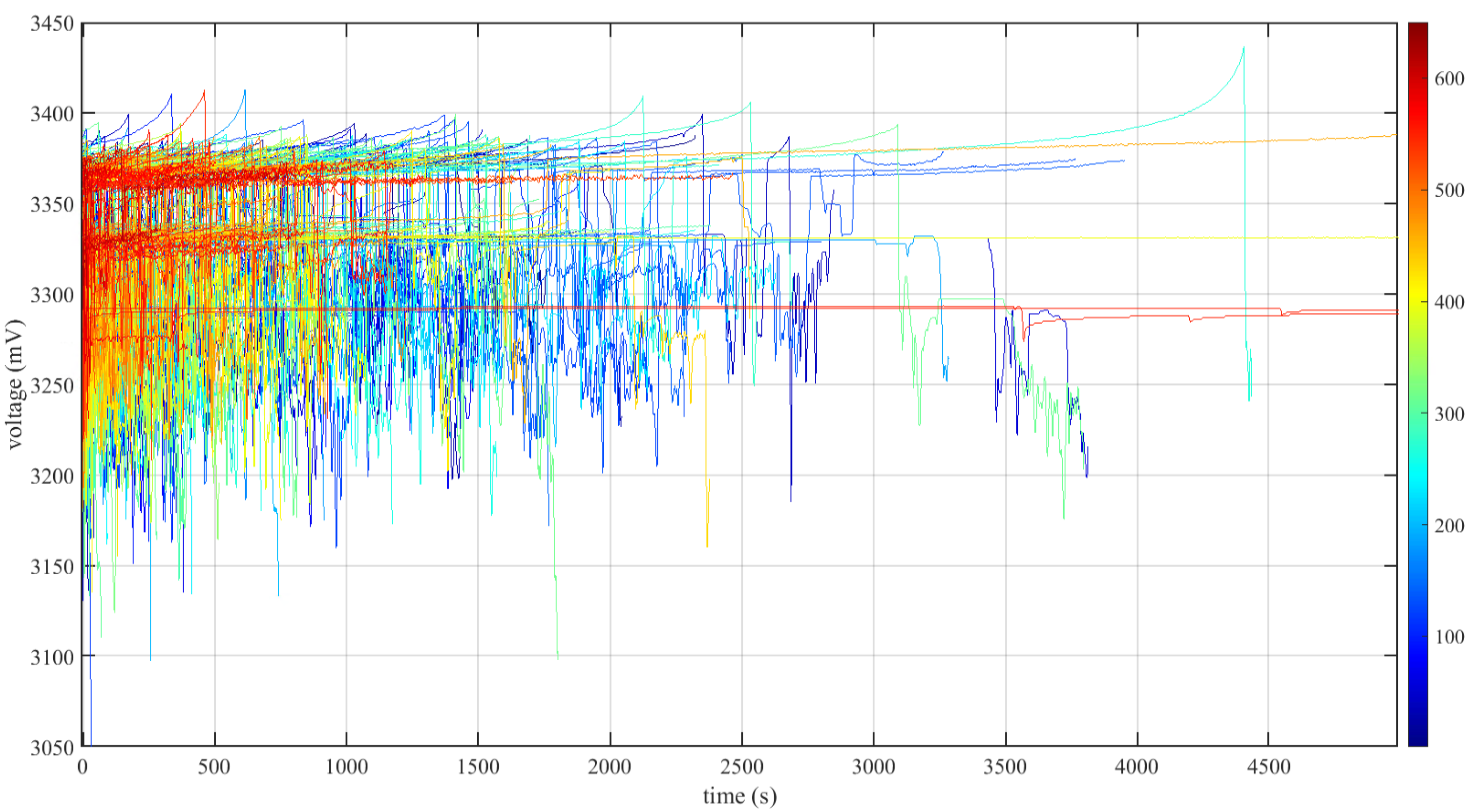Click the flat yellow line near 4000 s
This screenshot has width=1473, height=812.
point(1137,238)
